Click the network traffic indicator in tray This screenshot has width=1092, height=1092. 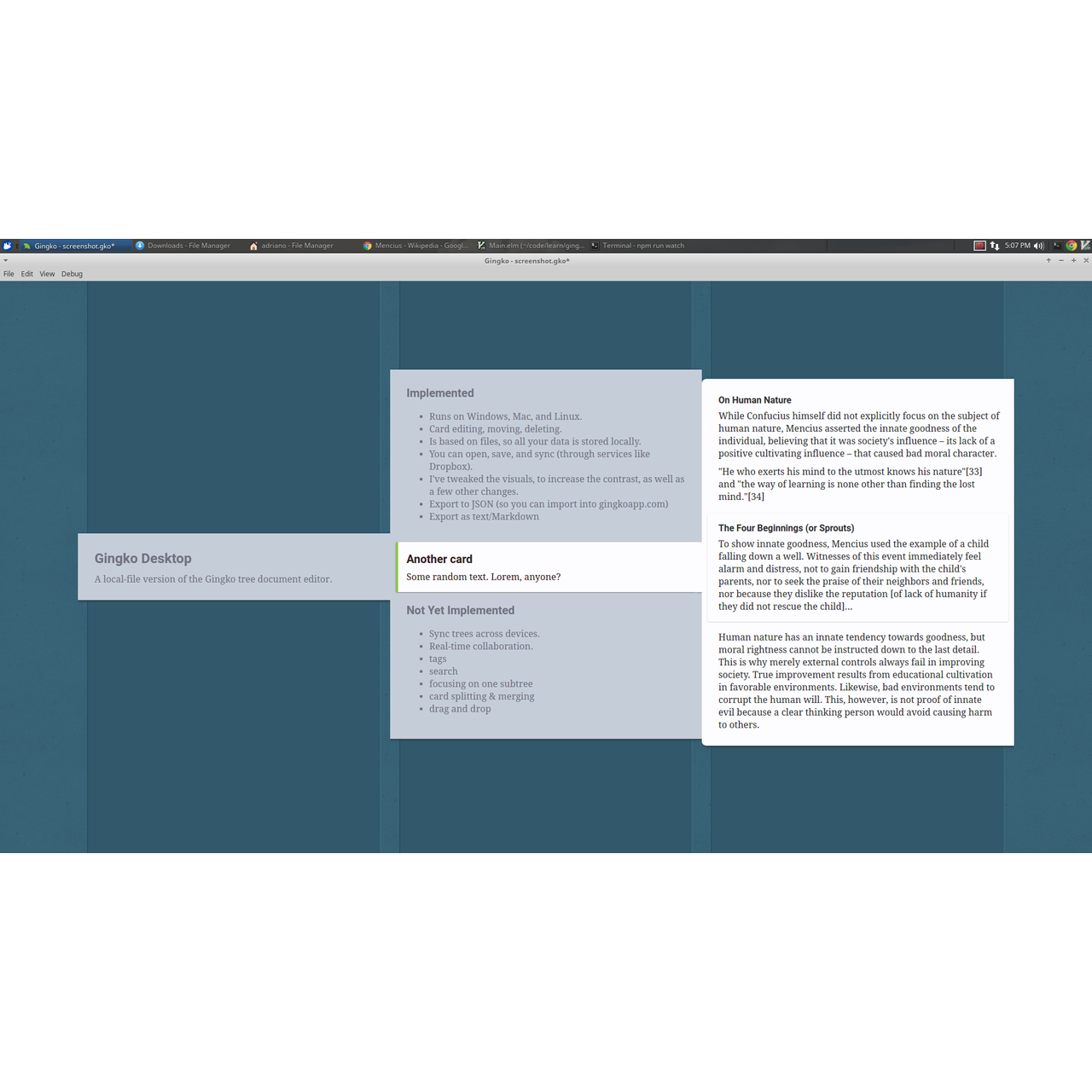point(995,246)
